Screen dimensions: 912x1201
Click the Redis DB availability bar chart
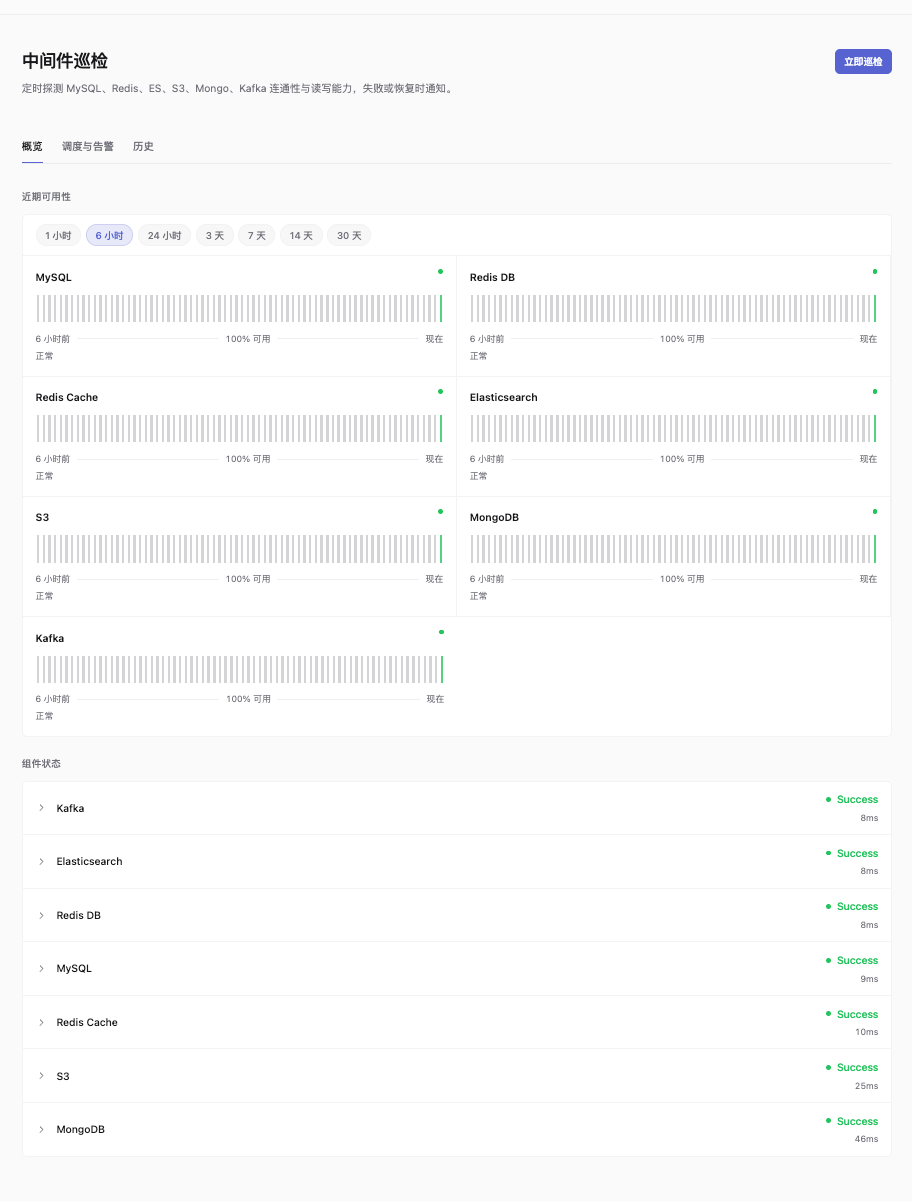click(x=673, y=308)
